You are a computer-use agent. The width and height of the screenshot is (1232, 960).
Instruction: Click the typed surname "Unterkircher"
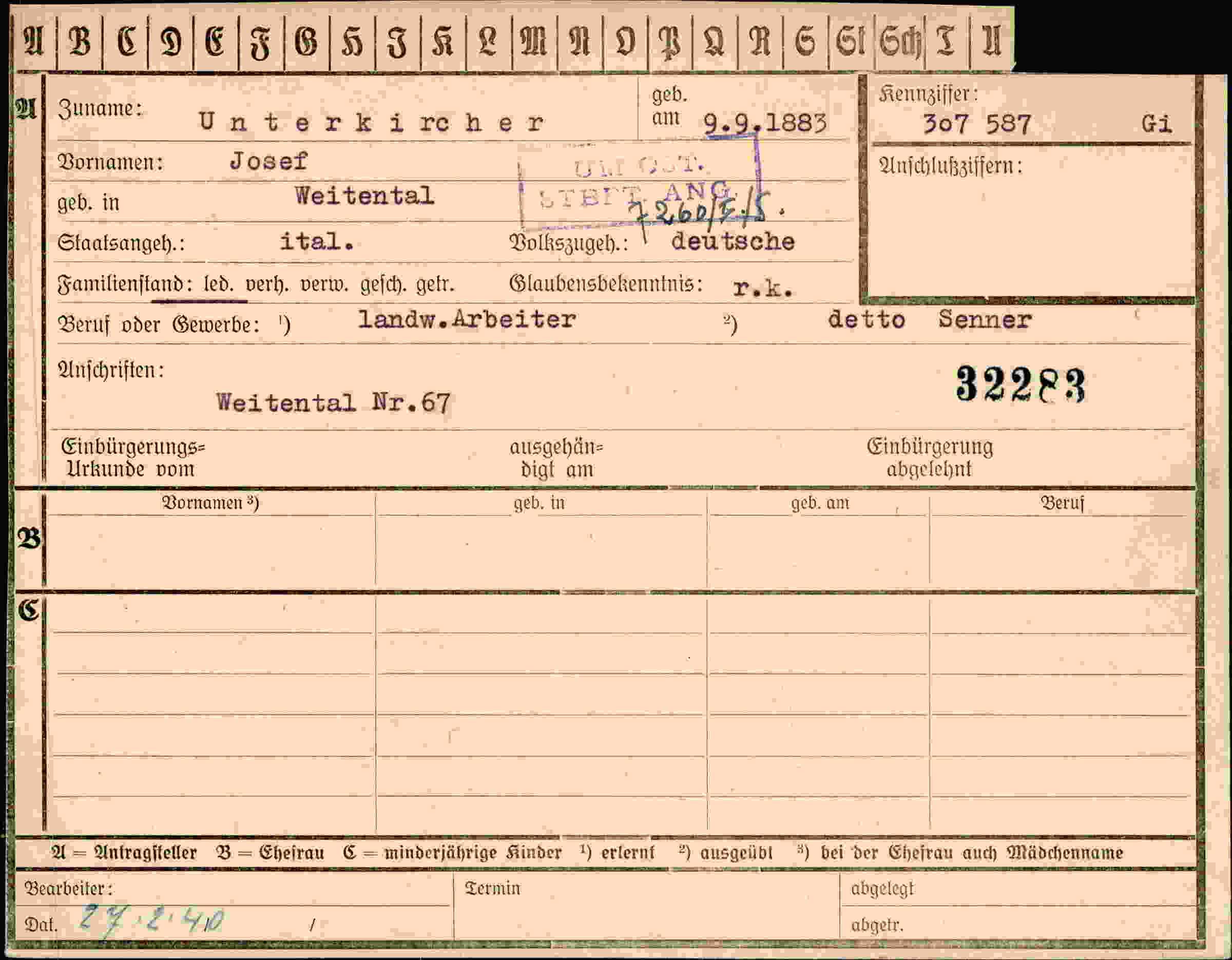[x=371, y=122]
